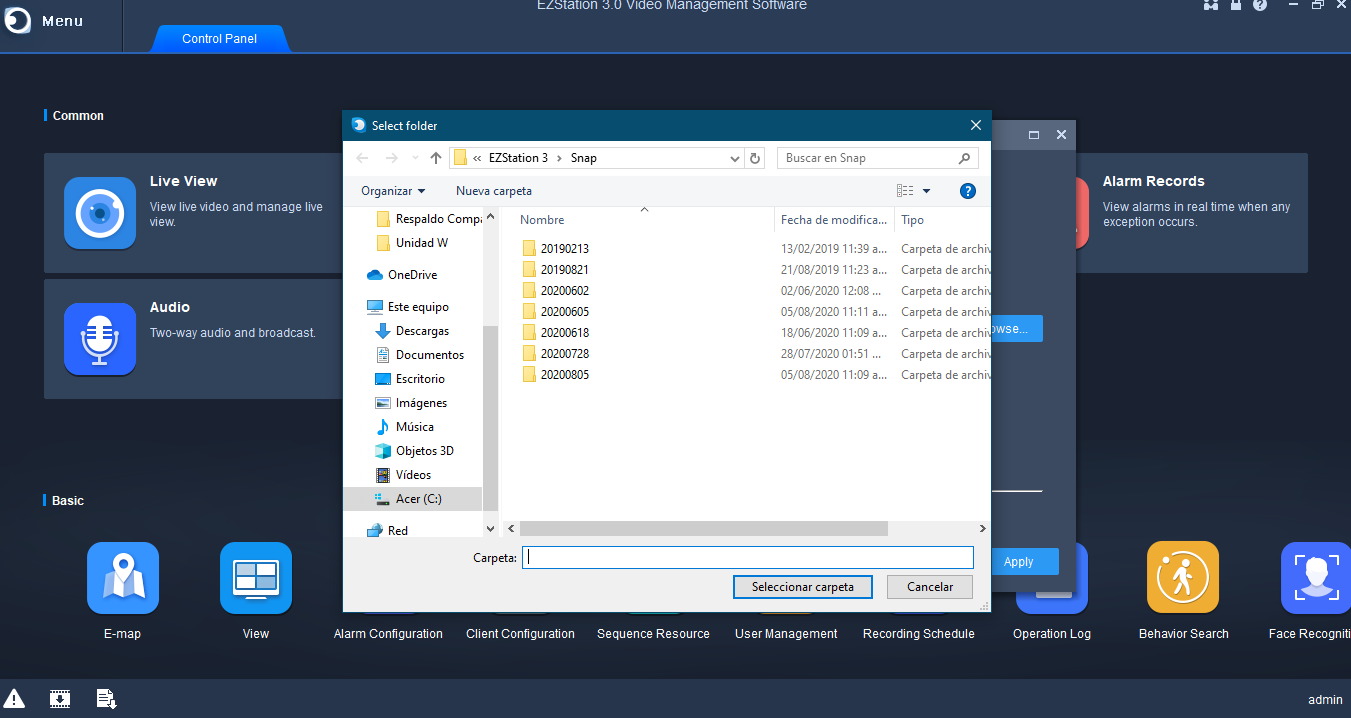Screen dimensions: 1351x718
Task: Select the folder named 20200618
Action: pos(565,333)
